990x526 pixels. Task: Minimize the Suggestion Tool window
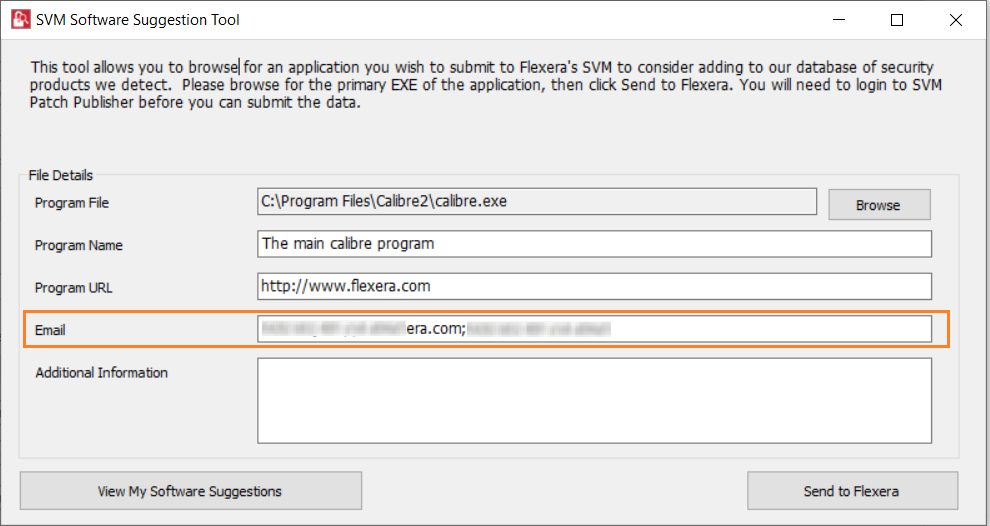click(839, 20)
